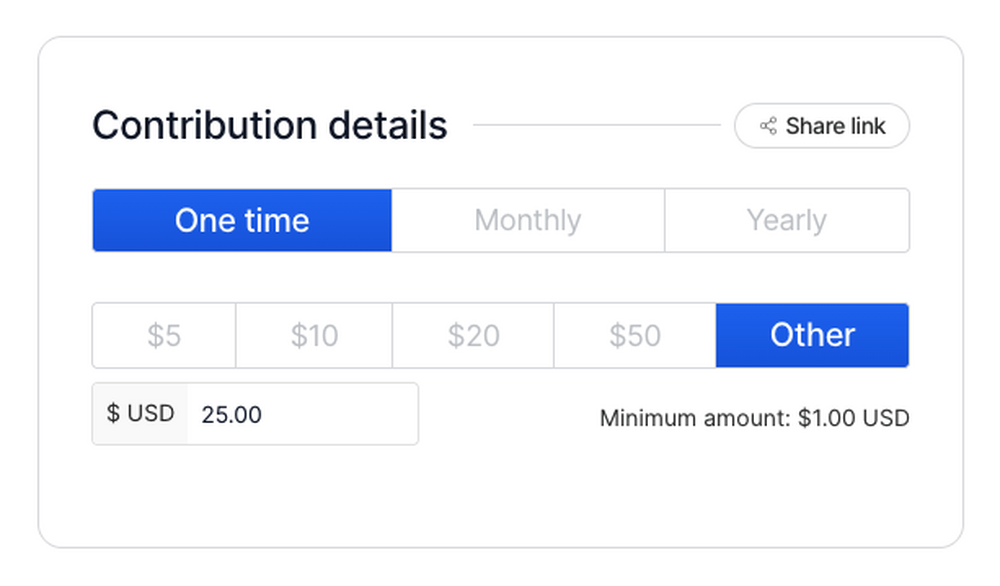Click the "Share link" text label
This screenshot has width=1000, height=586.
click(836, 126)
